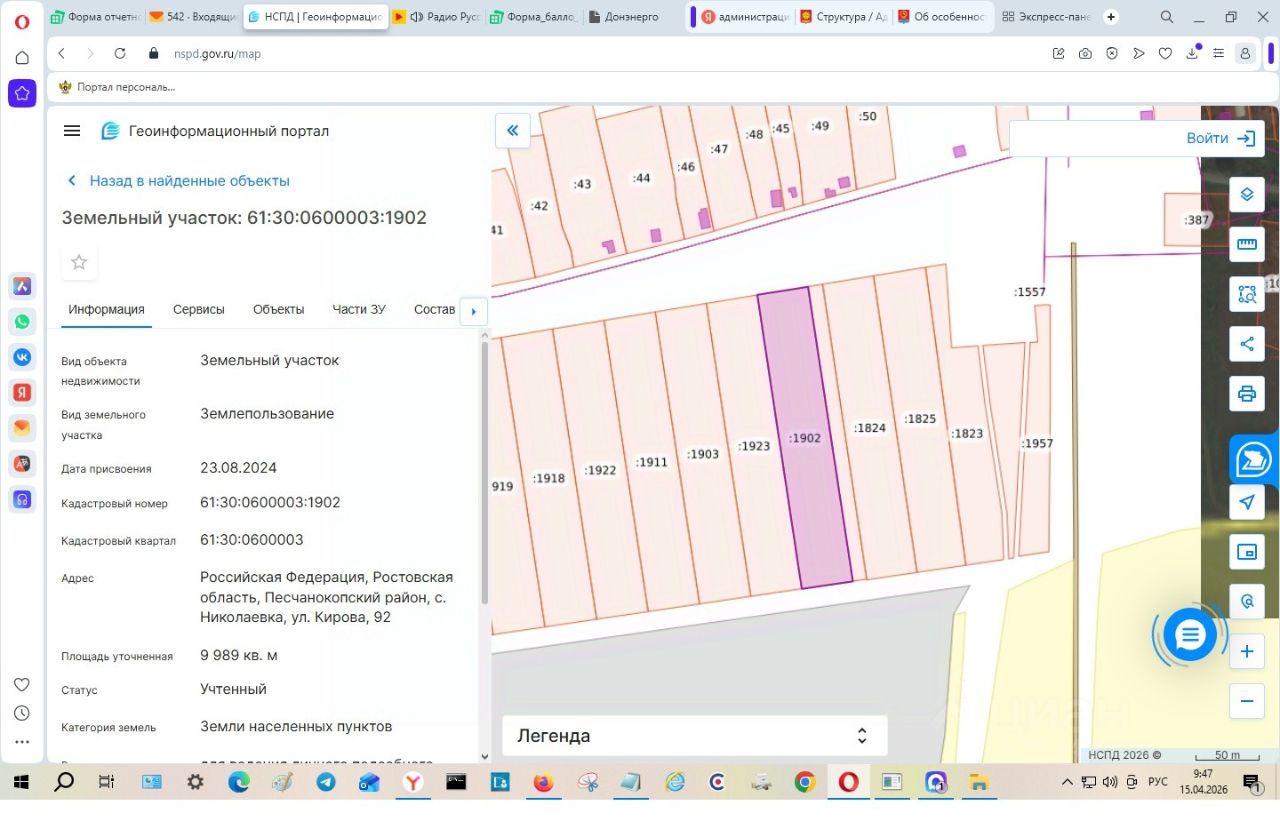Select parcel :1824 on the map
Viewport: 1280px width, 829px height.
click(871, 428)
